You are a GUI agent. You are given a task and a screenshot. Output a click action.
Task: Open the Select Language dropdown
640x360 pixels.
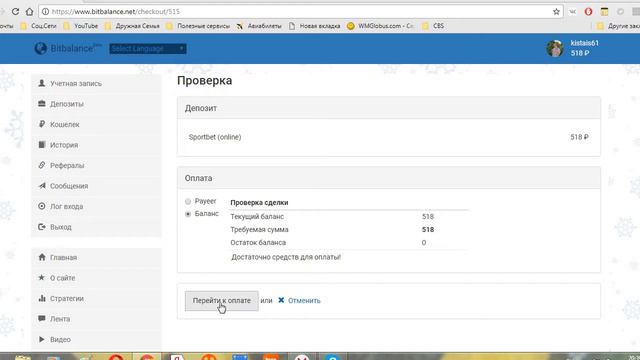point(148,49)
